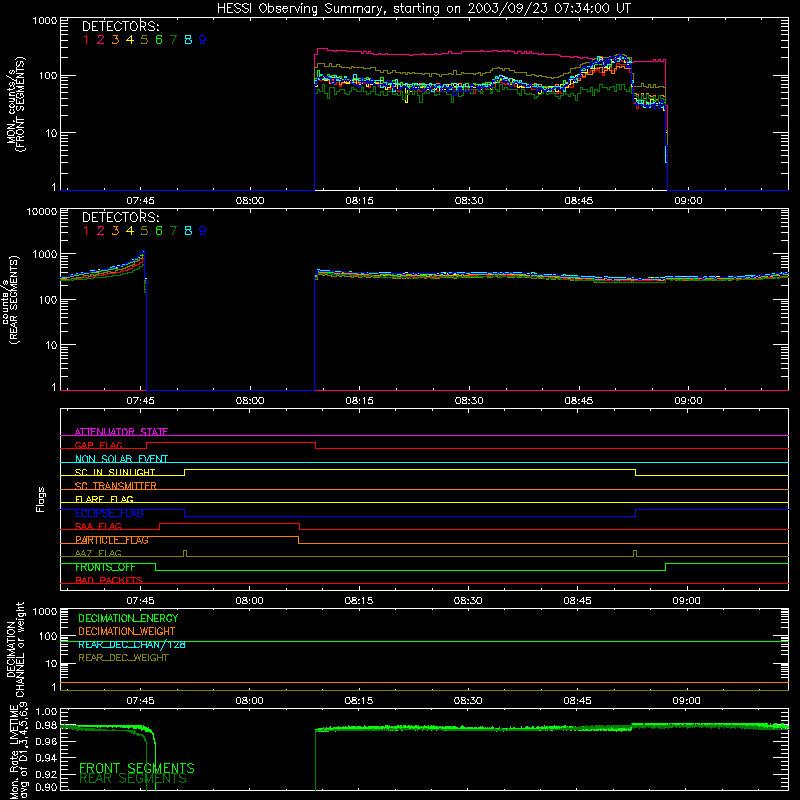Click the NON_SOLAR_EVENT flag label
The width and height of the screenshot is (800, 800).
tap(121, 459)
